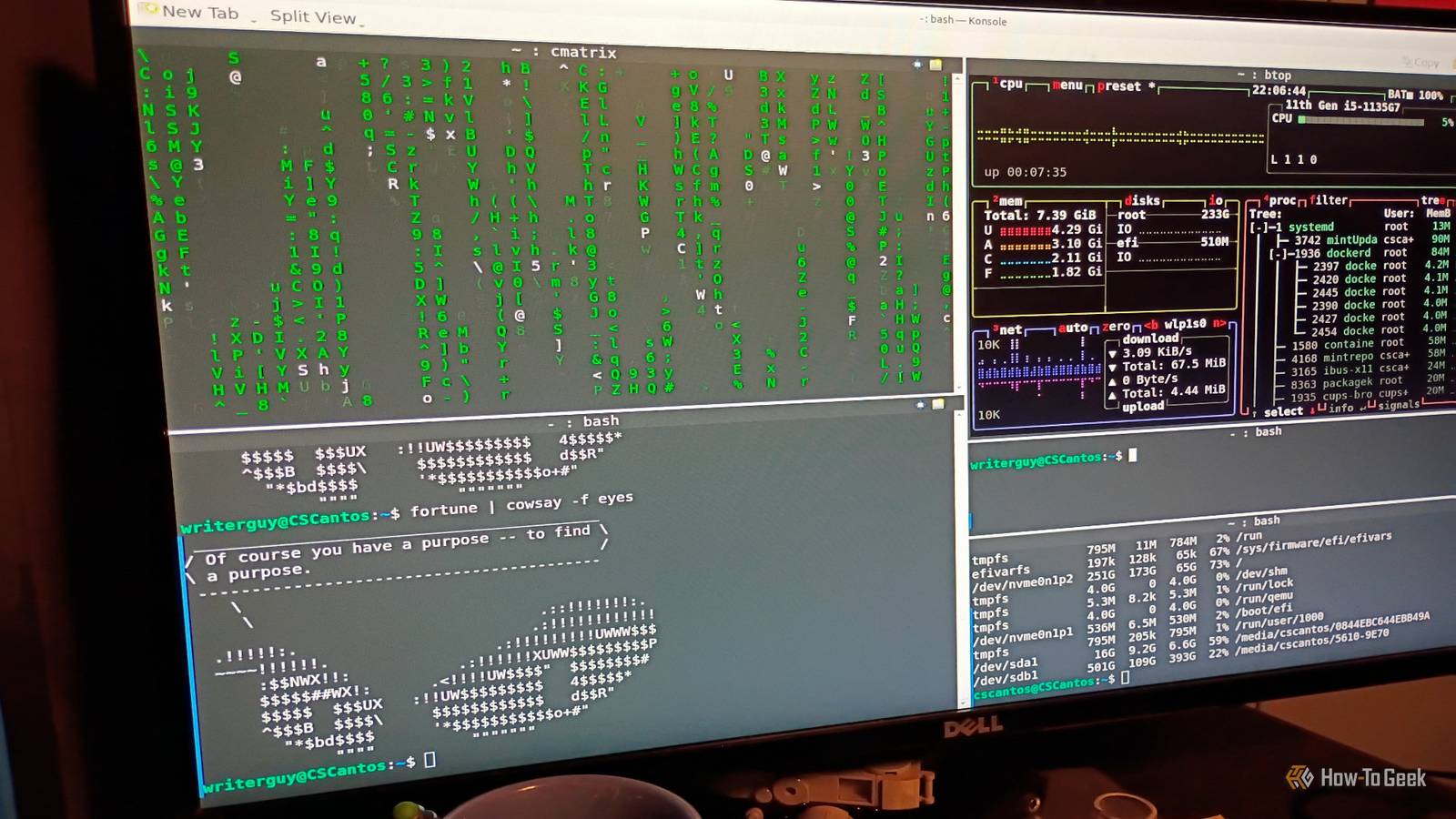Click the small blue icon in the cmatrix header
This screenshot has height=819, width=1456.
[917, 64]
